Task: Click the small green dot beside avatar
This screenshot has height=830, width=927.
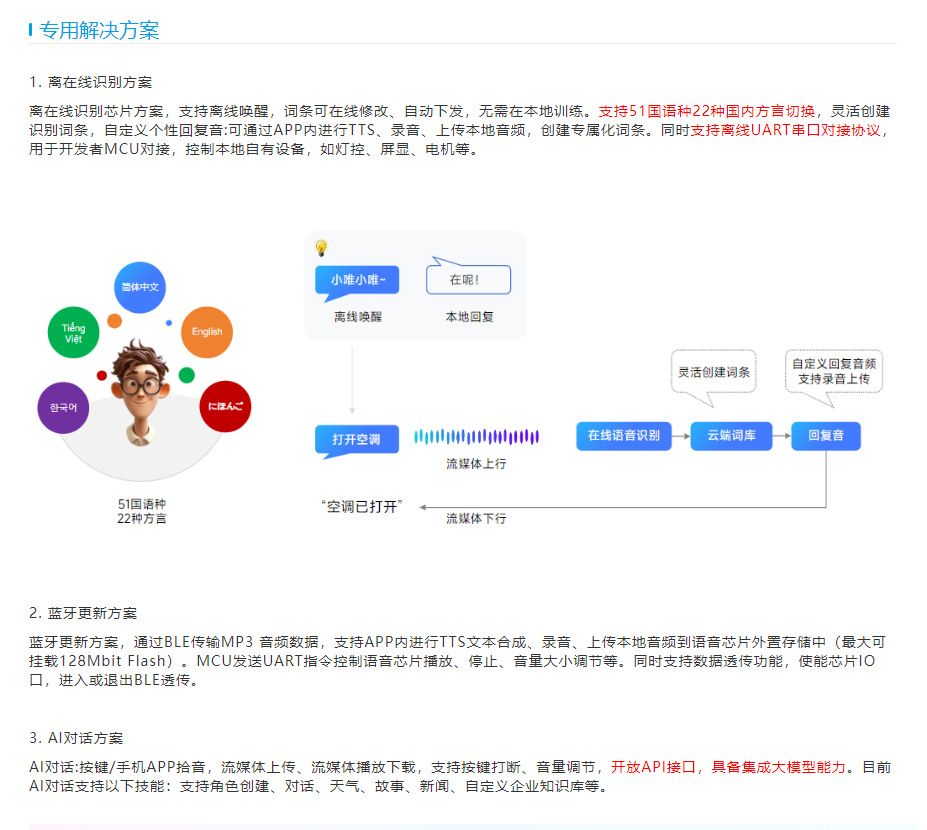Action: [187, 375]
